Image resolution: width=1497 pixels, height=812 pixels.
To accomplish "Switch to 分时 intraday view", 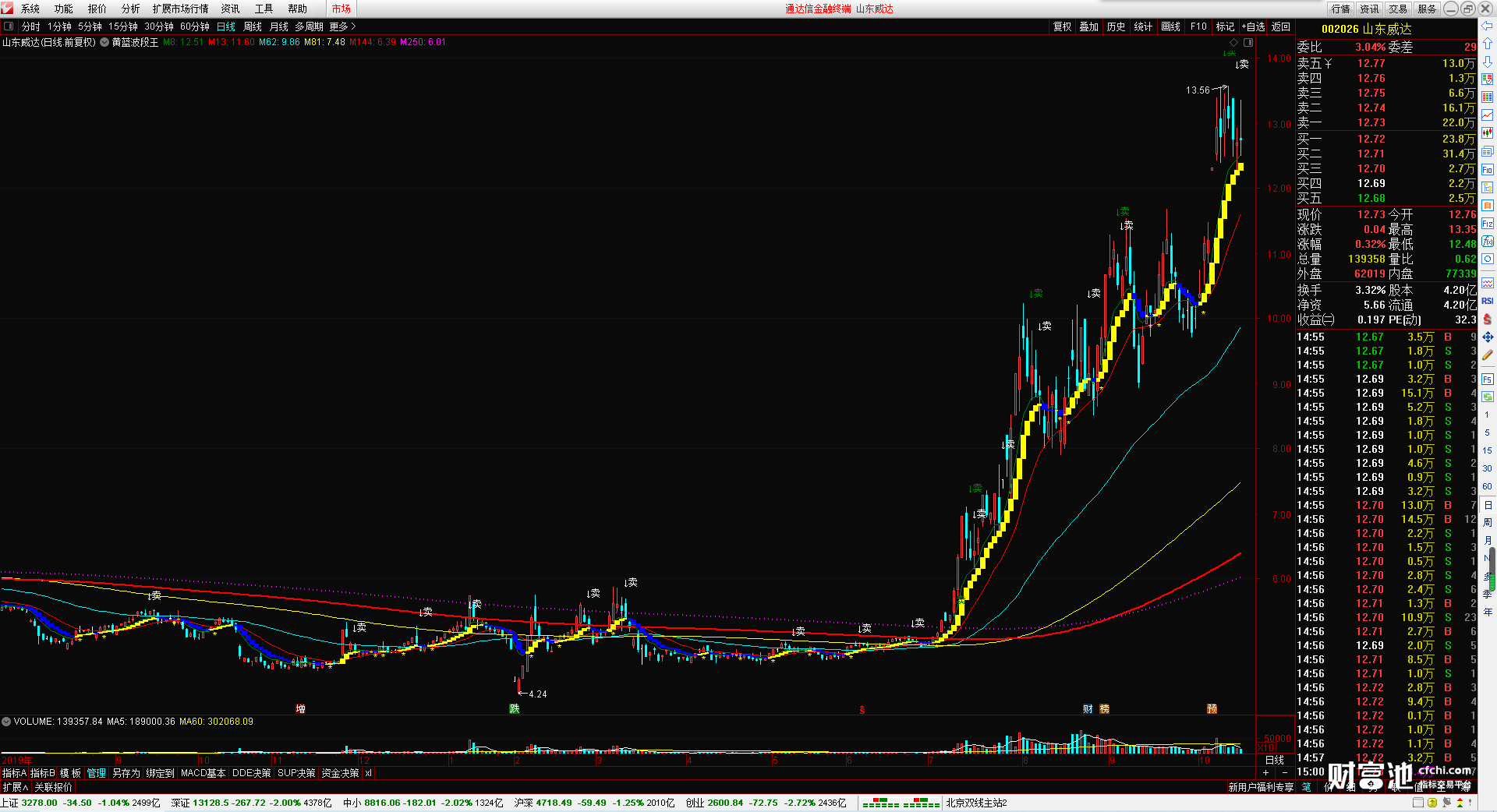I will click(x=31, y=26).
